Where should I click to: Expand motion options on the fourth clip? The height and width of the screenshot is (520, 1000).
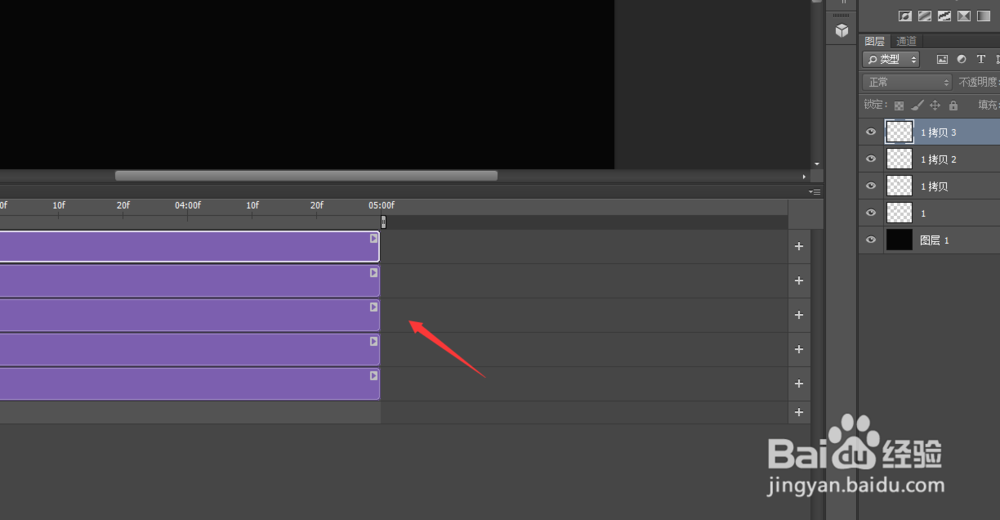coord(374,341)
